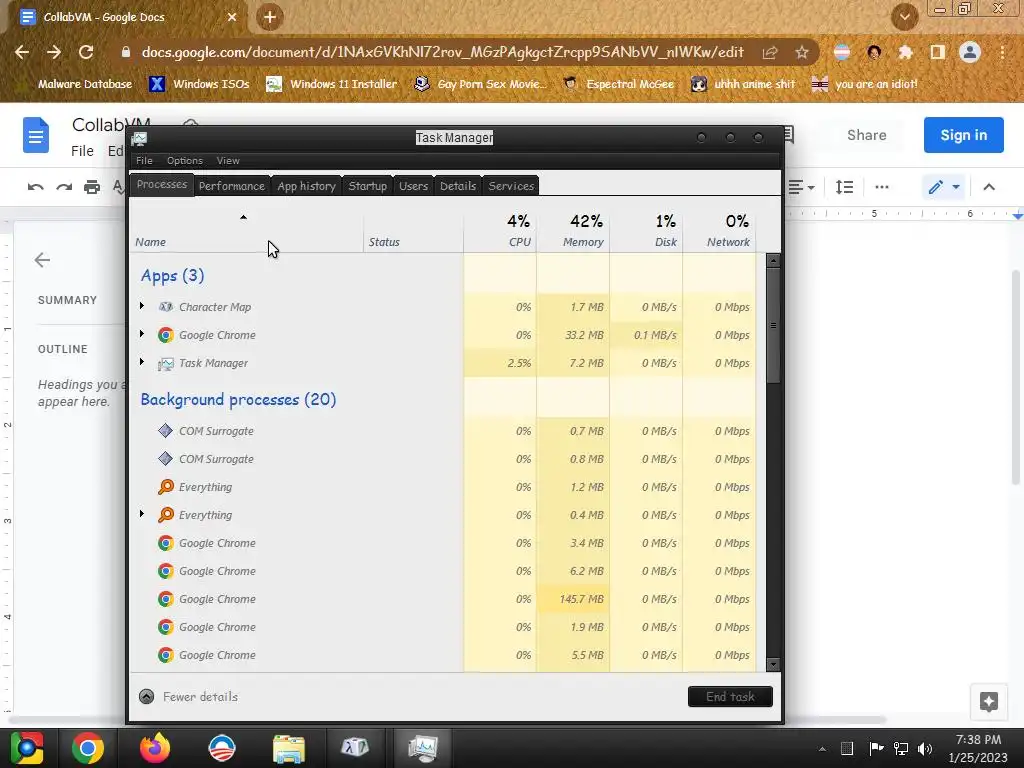Open editing mode pencil dropdown
The image size is (1024, 768).
pyautogui.click(x=944, y=187)
